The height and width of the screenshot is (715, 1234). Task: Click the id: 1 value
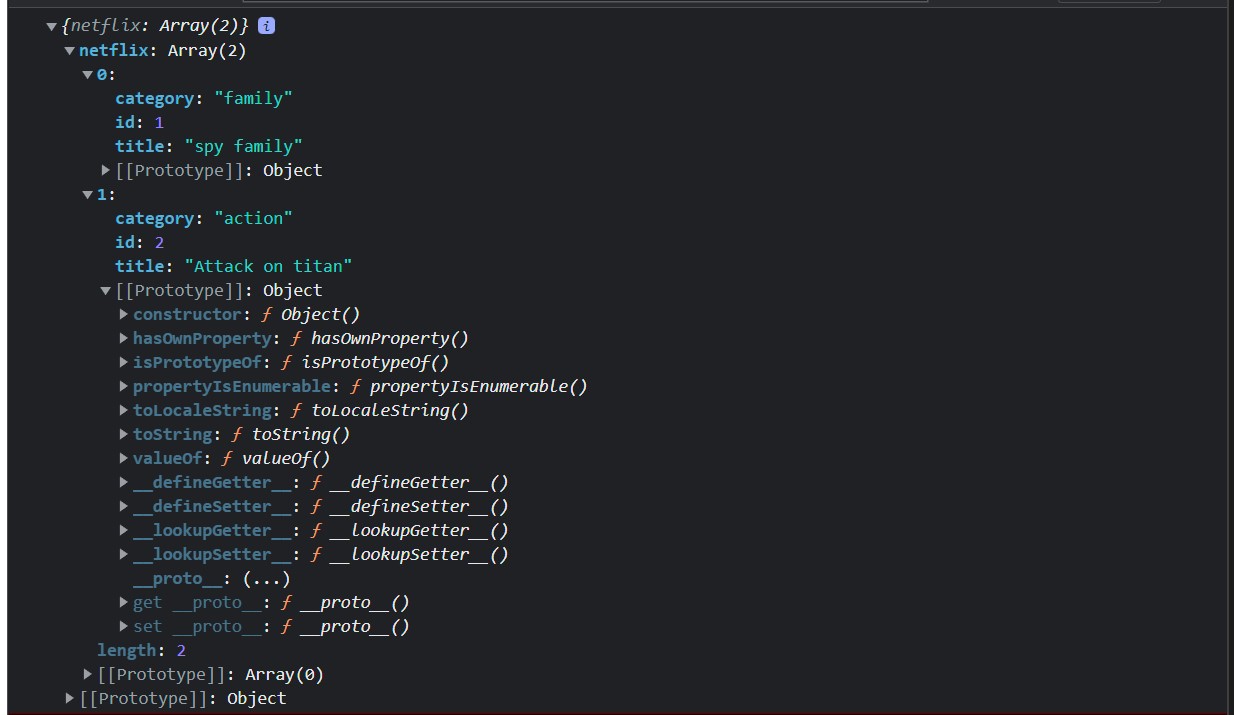click(x=159, y=122)
